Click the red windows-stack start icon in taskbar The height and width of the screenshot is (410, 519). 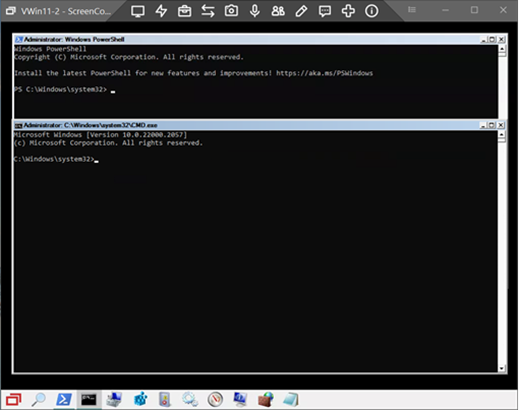click(x=14, y=399)
